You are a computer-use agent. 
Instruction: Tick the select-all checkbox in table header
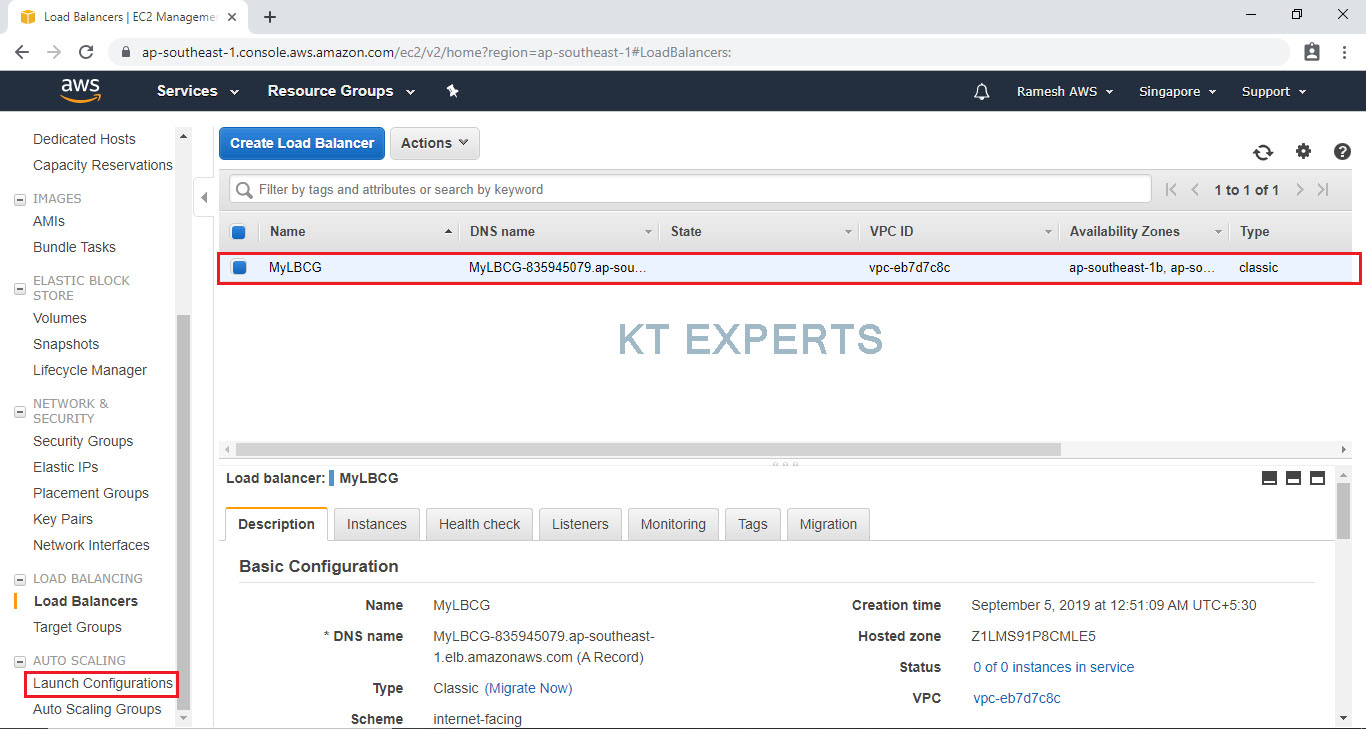(238, 232)
